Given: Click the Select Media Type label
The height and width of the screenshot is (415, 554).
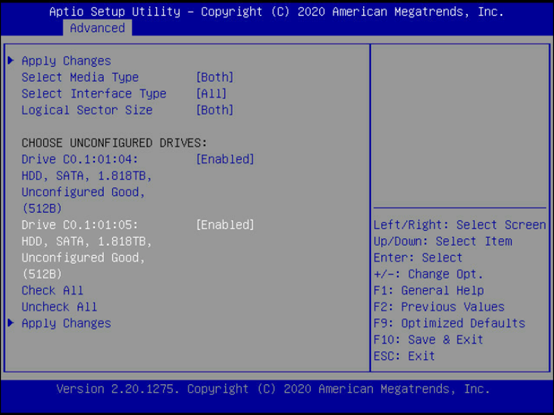Looking at the screenshot, I should click(80, 77).
